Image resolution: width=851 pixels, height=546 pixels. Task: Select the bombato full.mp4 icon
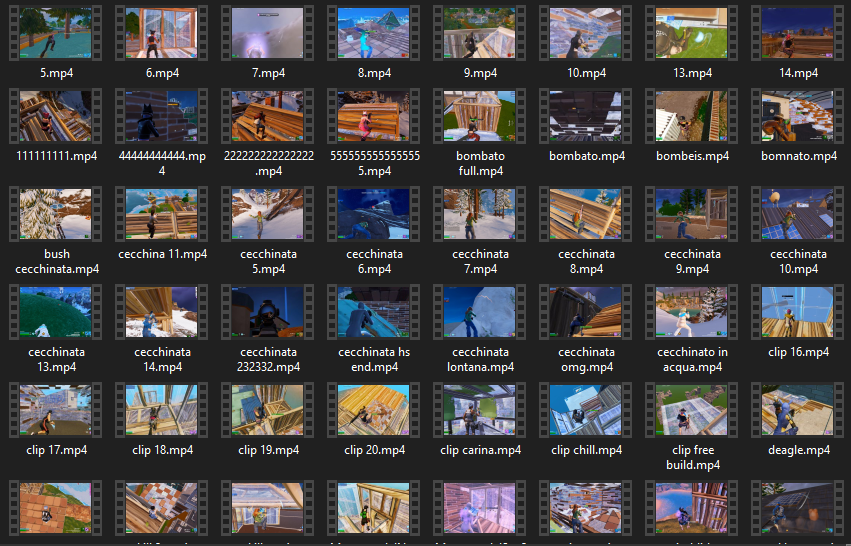click(480, 116)
